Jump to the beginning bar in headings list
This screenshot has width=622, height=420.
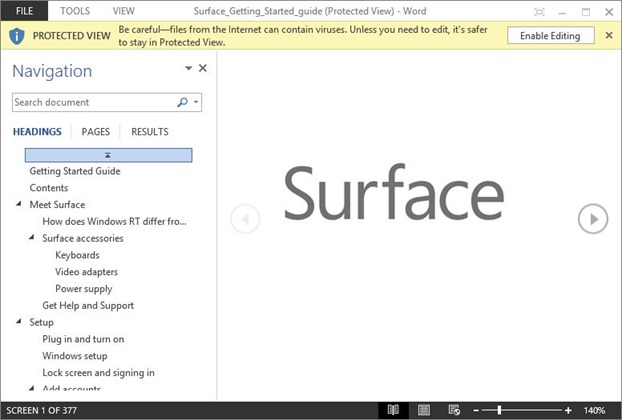(x=108, y=155)
